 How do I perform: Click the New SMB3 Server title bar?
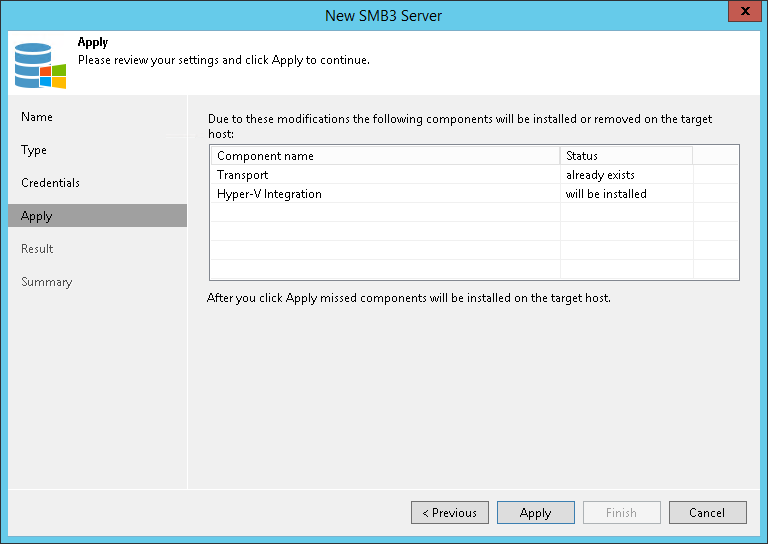tap(384, 15)
